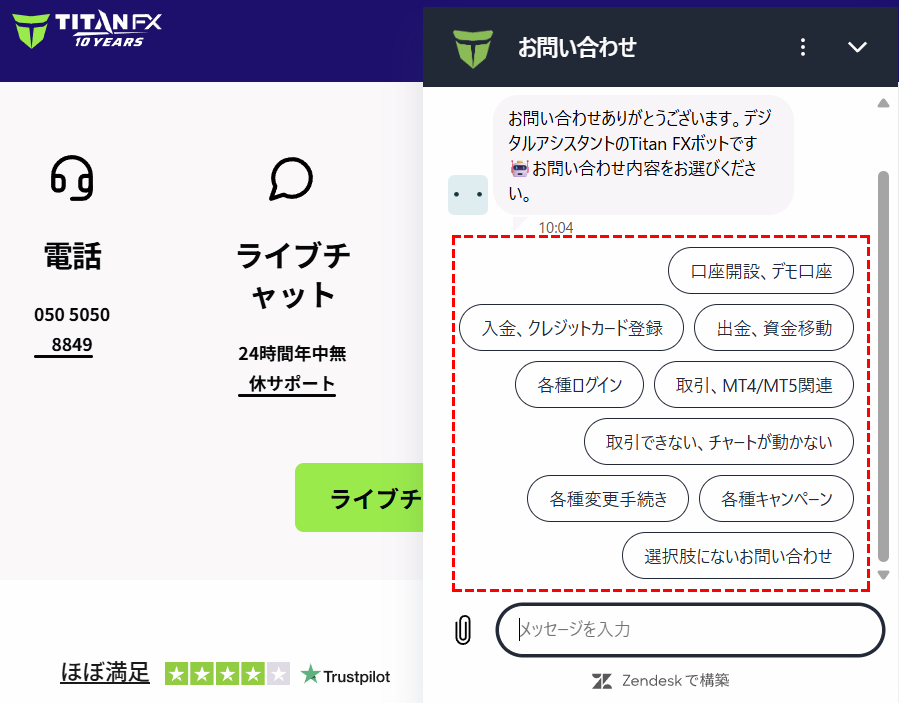Open the chat options three-dot menu

click(803, 47)
